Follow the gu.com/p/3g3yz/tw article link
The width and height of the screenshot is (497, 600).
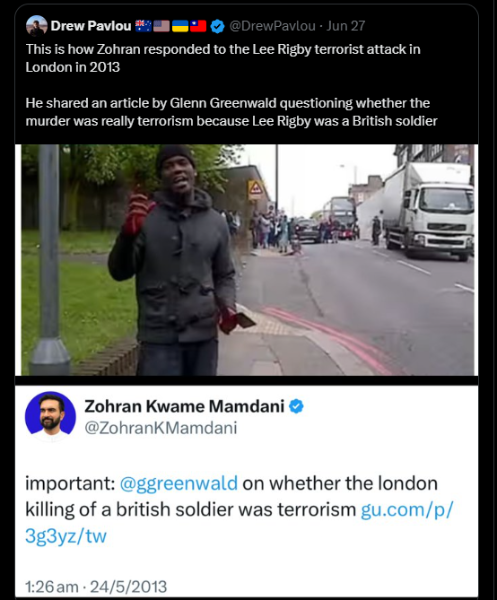[x=239, y=523]
